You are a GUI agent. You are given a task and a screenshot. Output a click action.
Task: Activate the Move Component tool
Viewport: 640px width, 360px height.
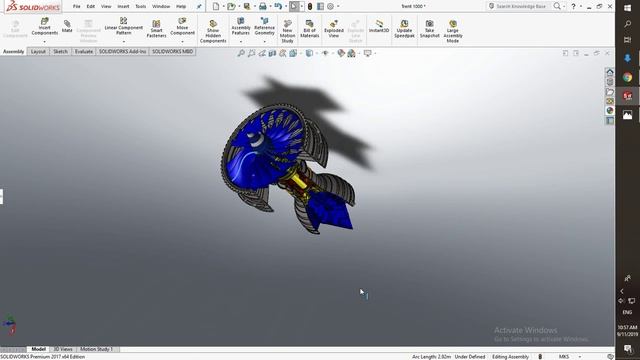(182, 26)
